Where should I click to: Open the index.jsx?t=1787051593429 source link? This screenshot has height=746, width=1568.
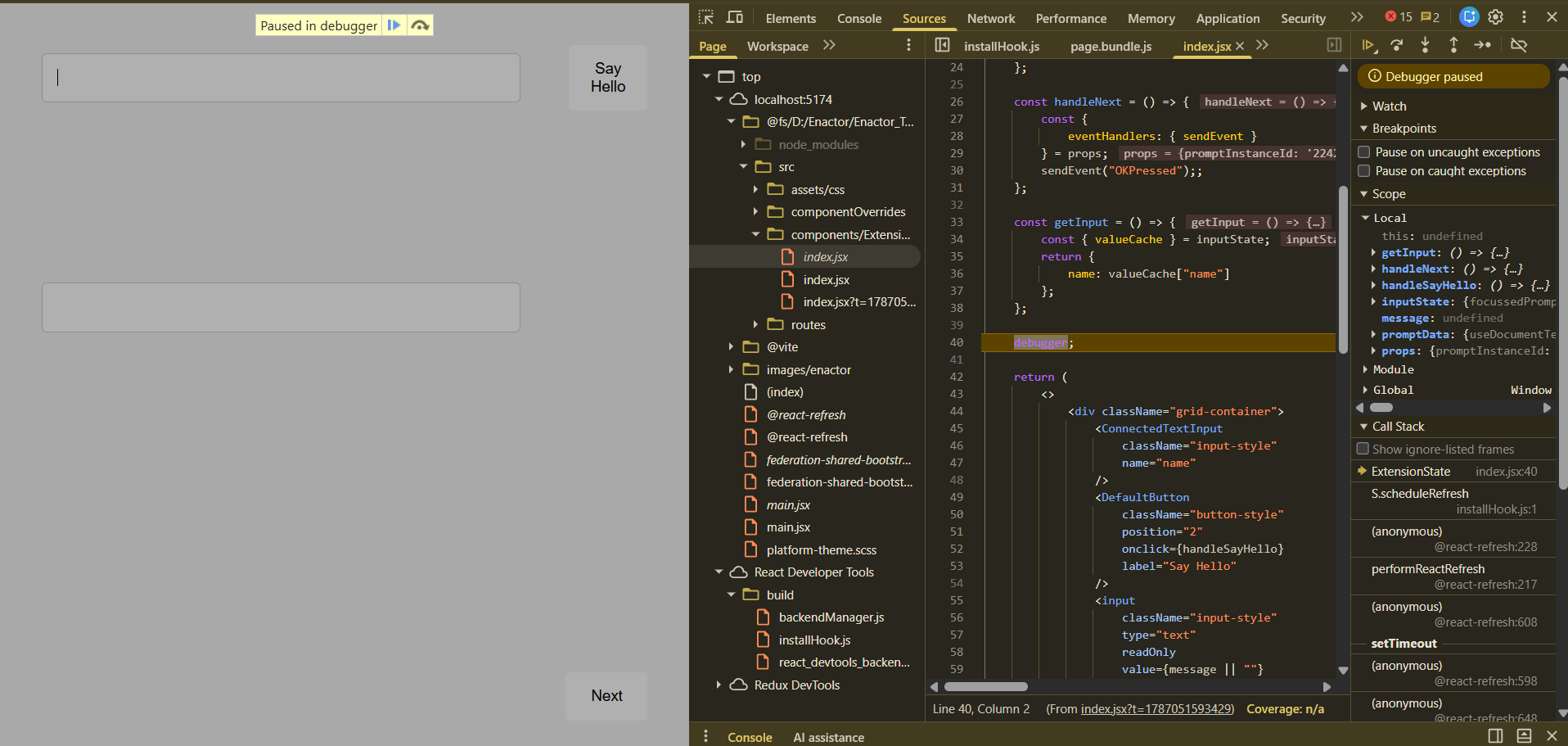coord(1156,708)
